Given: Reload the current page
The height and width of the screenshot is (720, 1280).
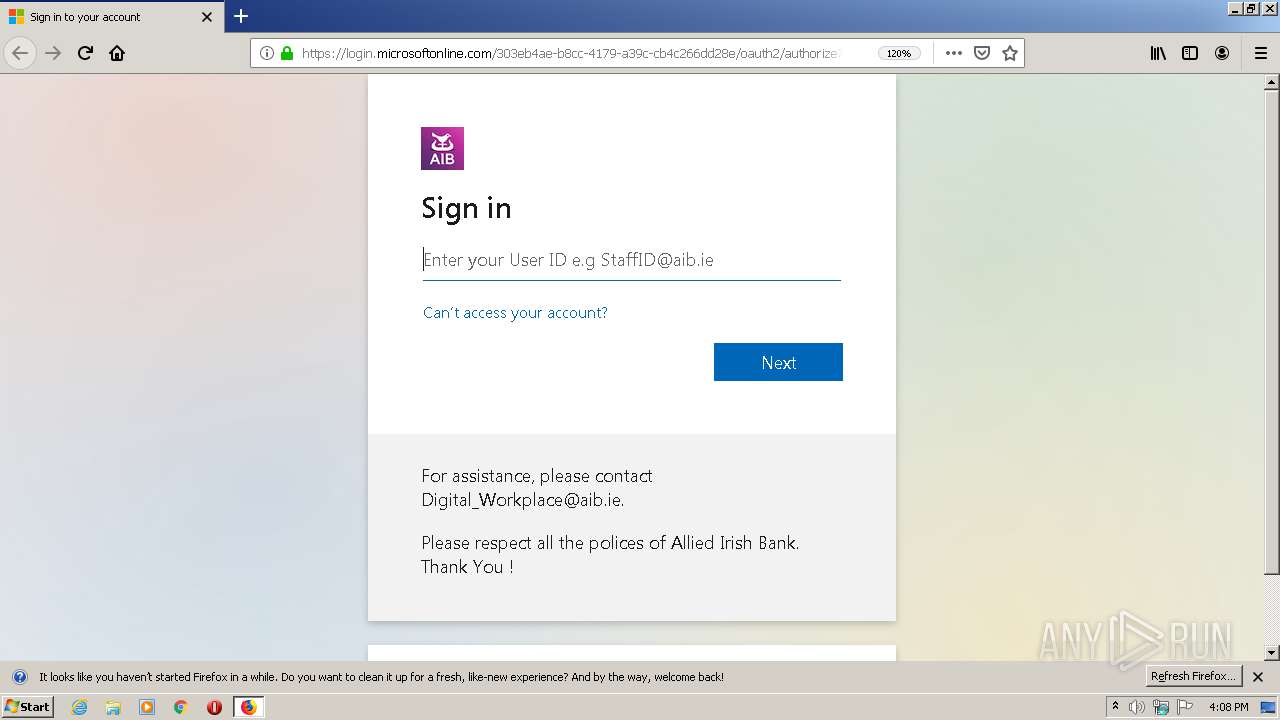Looking at the screenshot, I should 85,53.
